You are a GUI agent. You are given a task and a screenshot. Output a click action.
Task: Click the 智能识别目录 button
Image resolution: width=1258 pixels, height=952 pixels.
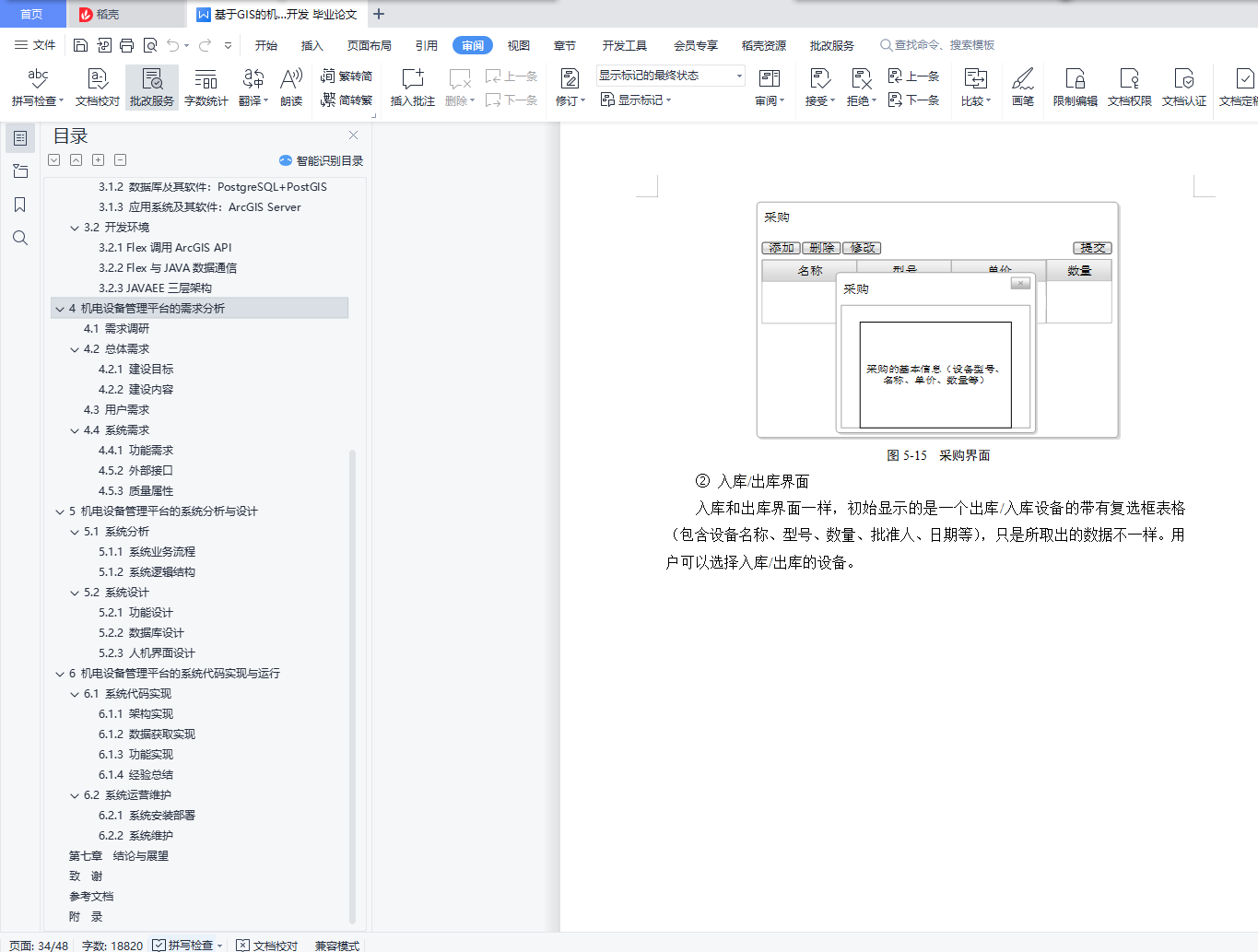322,160
